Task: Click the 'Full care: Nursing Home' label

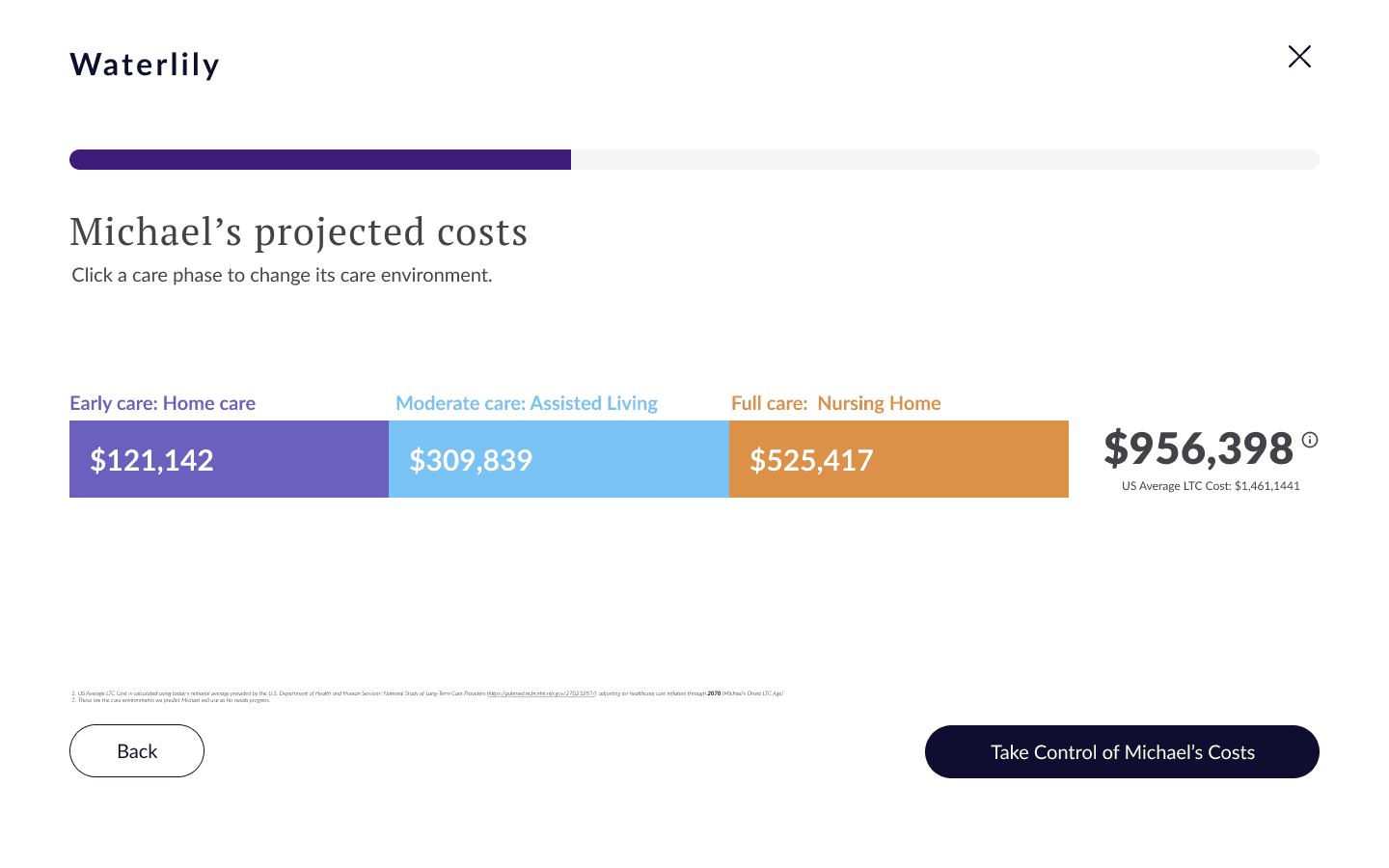Action: click(x=835, y=403)
